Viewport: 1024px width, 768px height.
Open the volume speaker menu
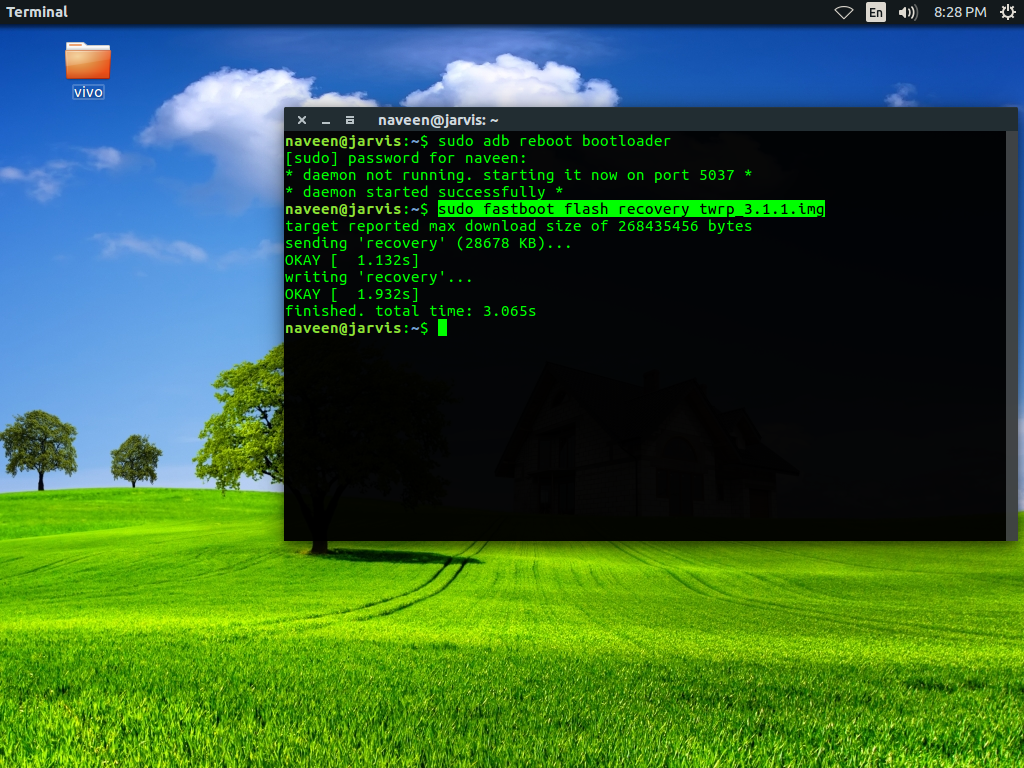[907, 12]
